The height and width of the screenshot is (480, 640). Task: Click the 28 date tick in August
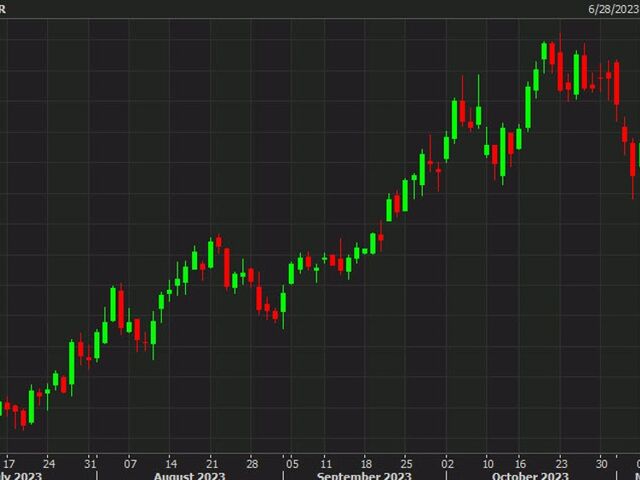click(252, 463)
